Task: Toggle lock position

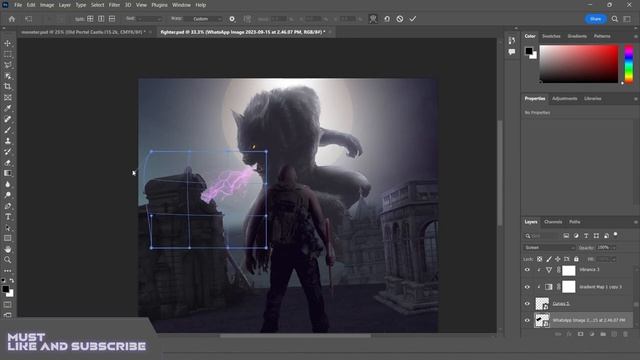Action: click(558, 259)
